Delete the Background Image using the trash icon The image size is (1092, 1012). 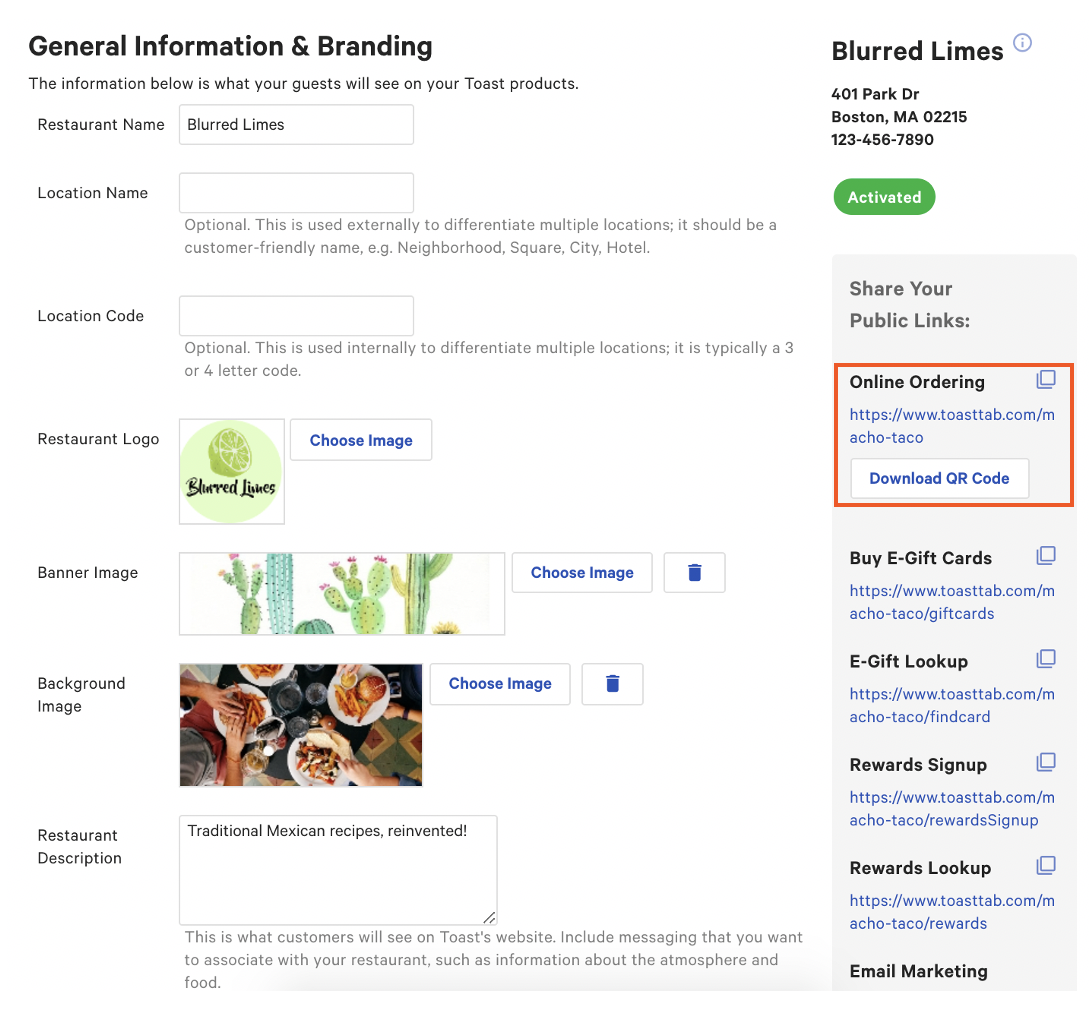point(612,684)
